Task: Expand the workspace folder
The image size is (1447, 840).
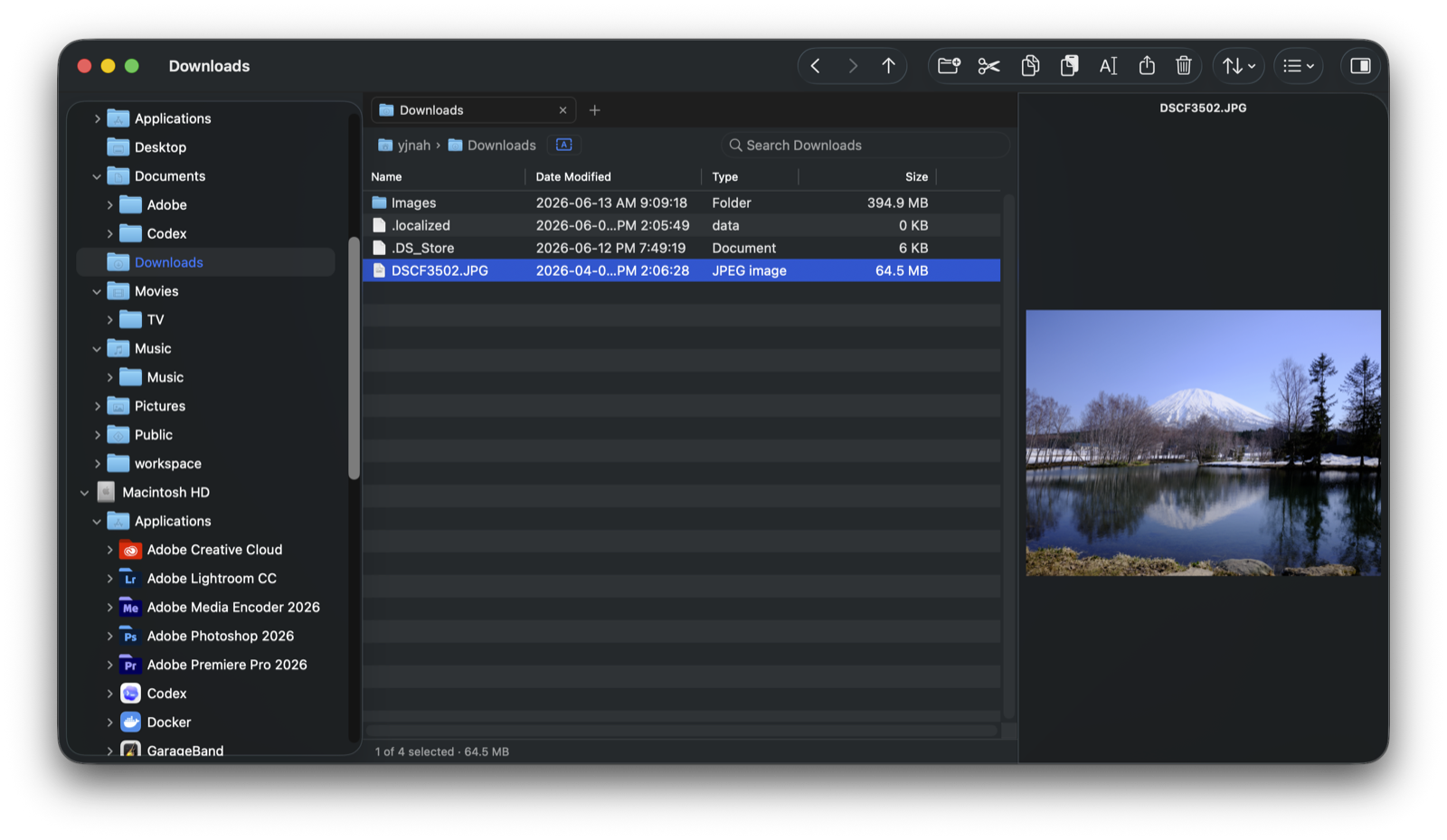Action: (x=98, y=464)
